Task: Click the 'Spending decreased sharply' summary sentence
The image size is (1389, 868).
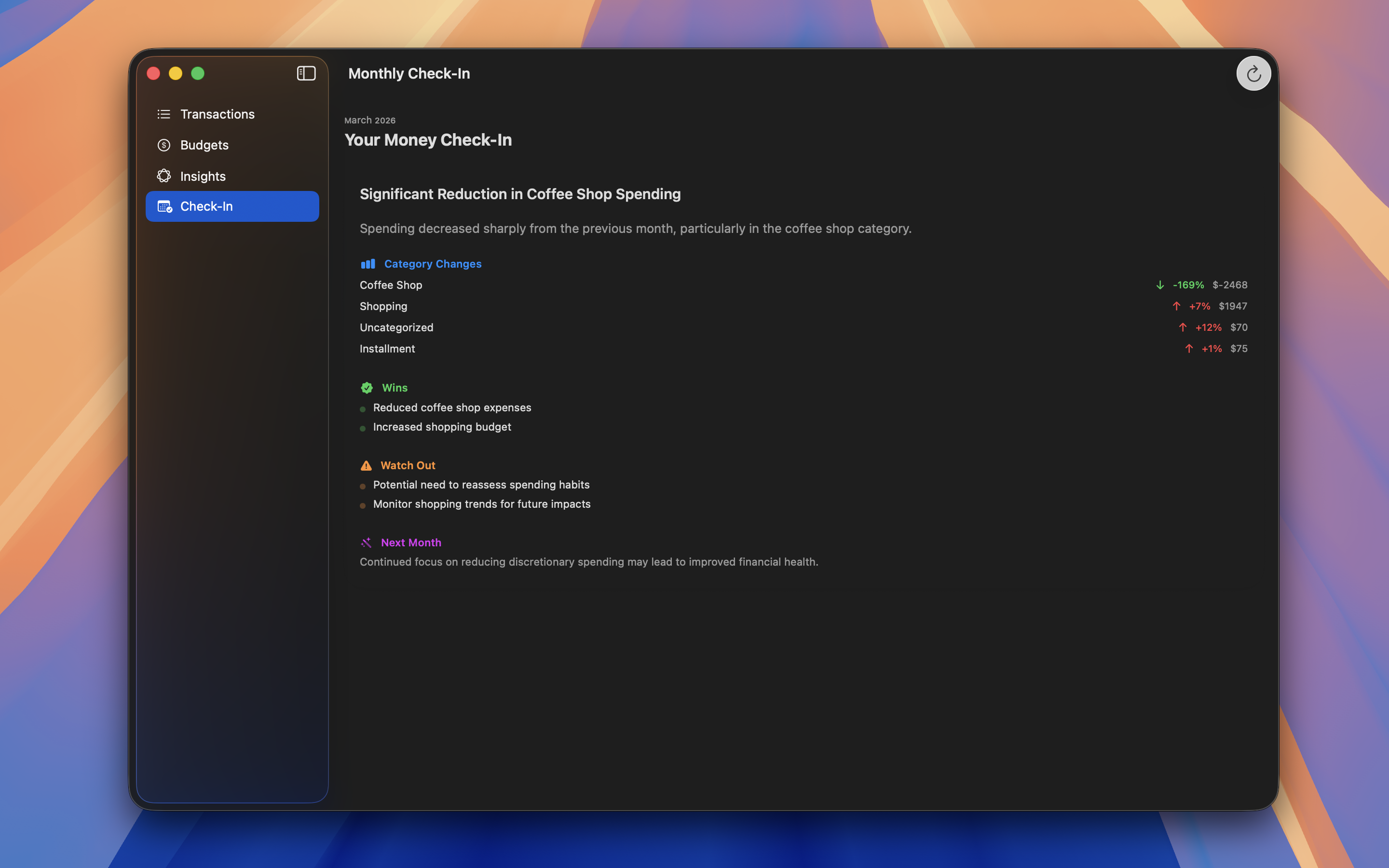Action: (635, 229)
